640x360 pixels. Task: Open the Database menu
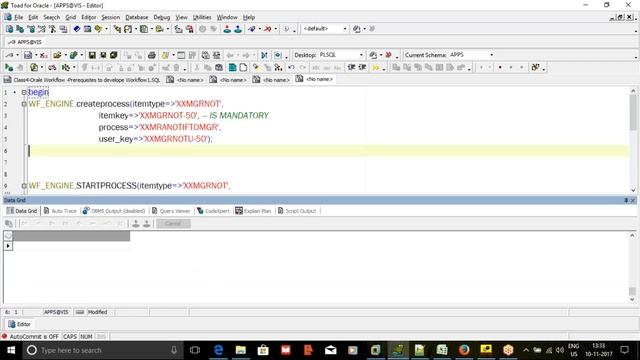pyautogui.click(x=137, y=17)
